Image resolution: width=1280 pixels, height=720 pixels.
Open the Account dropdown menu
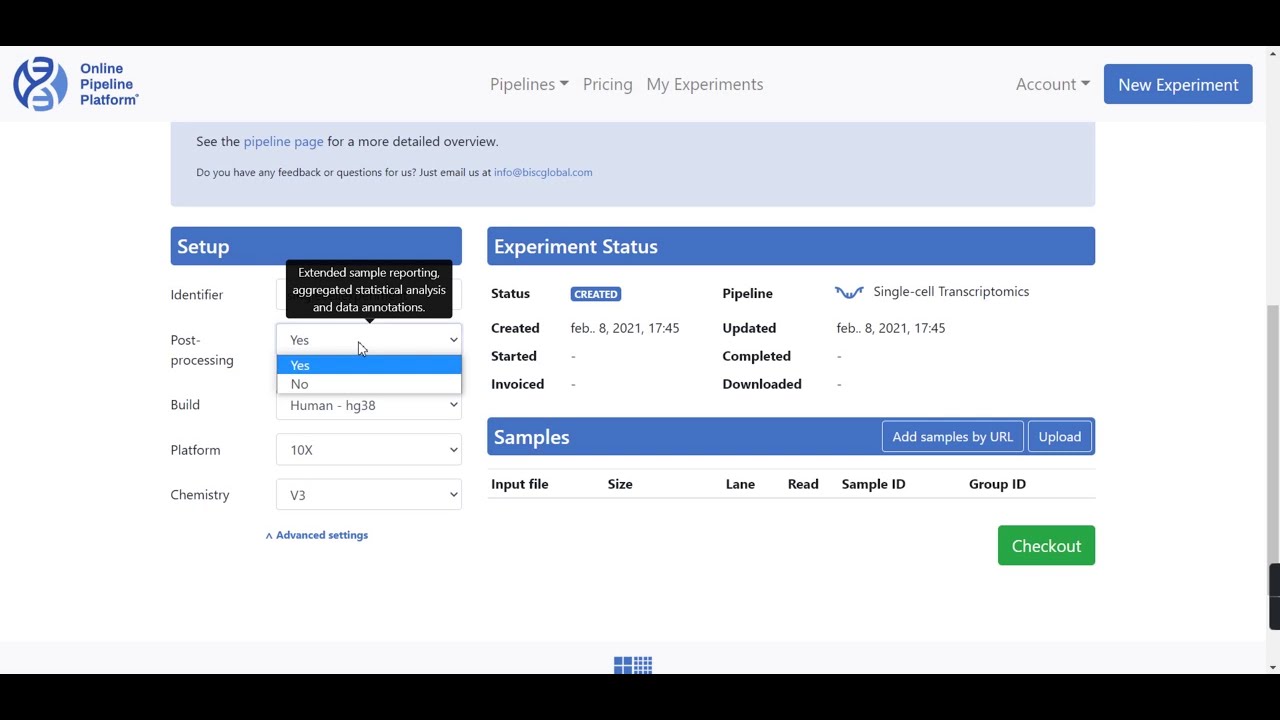pyautogui.click(x=1053, y=84)
